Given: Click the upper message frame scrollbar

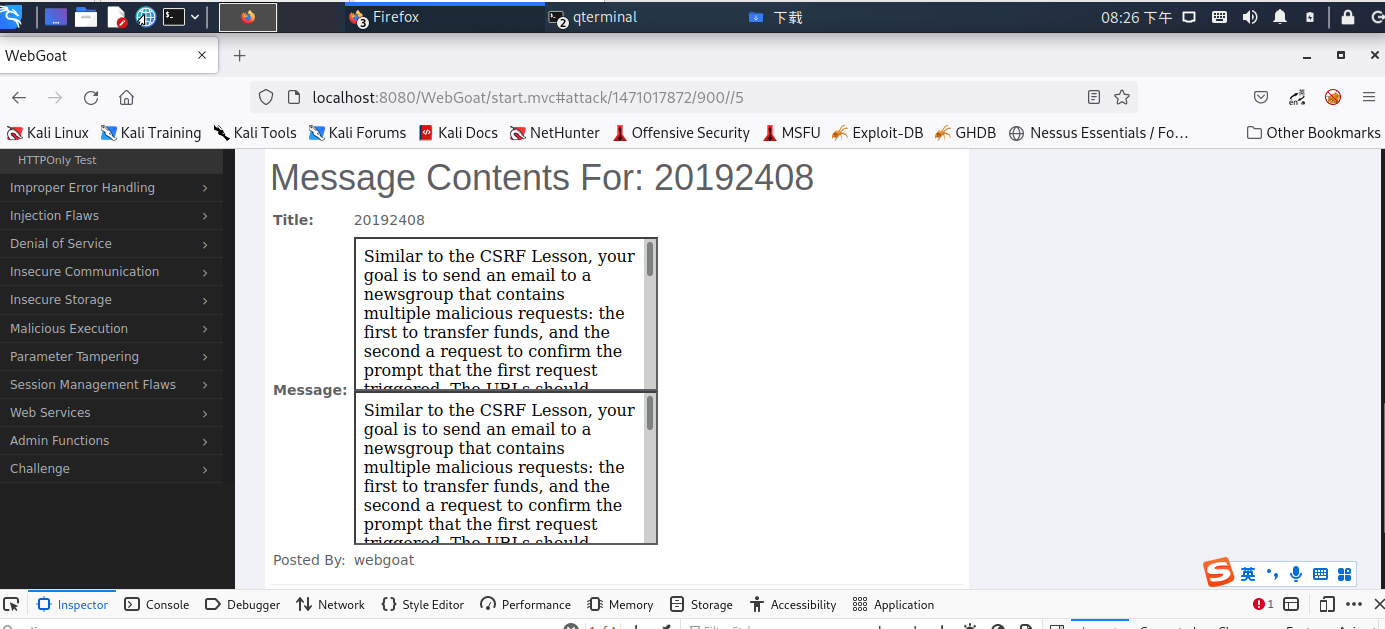Looking at the screenshot, I should [x=650, y=260].
